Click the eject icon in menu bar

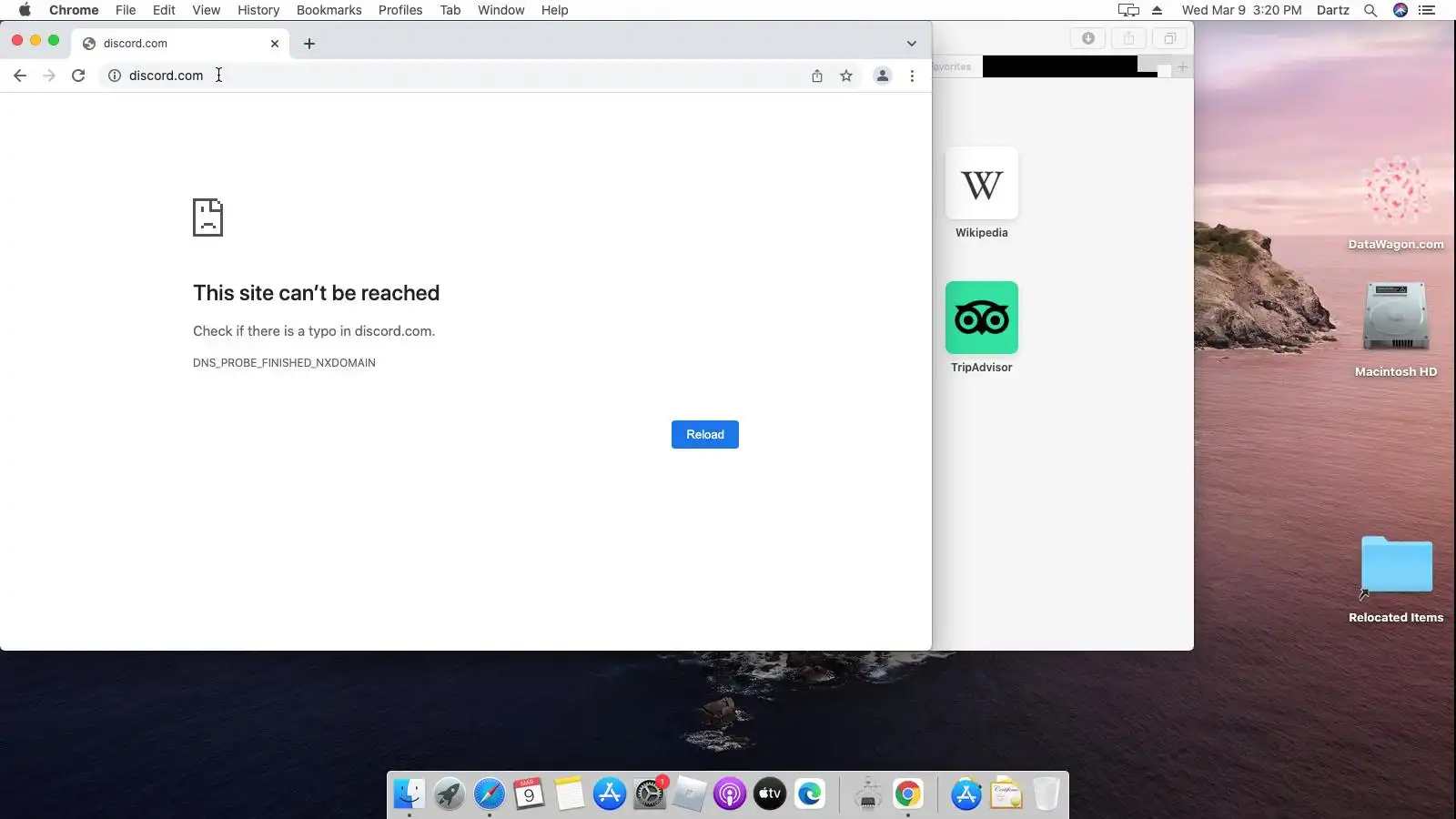[1158, 10]
